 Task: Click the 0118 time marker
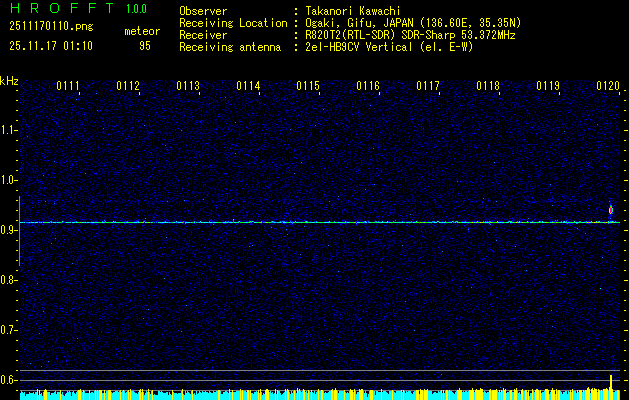(x=488, y=86)
